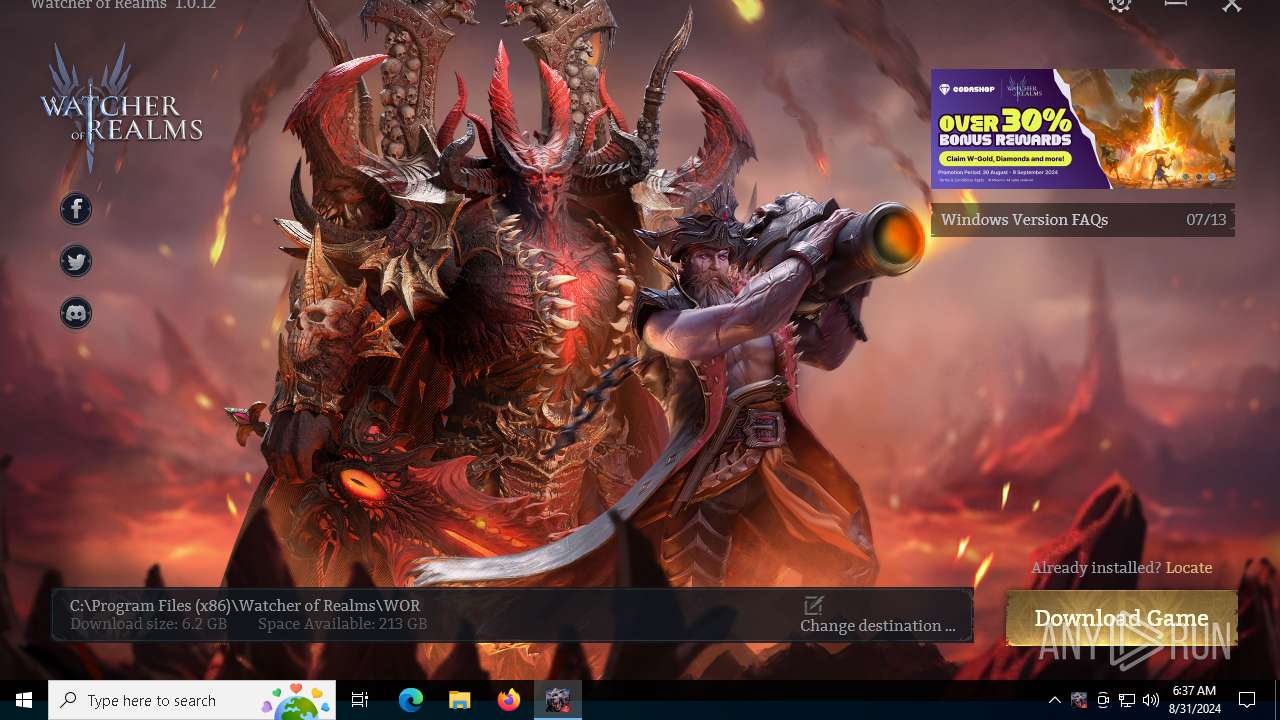Viewport: 1280px width, 720px height.
Task: Click the install path text
Action: click(245, 605)
